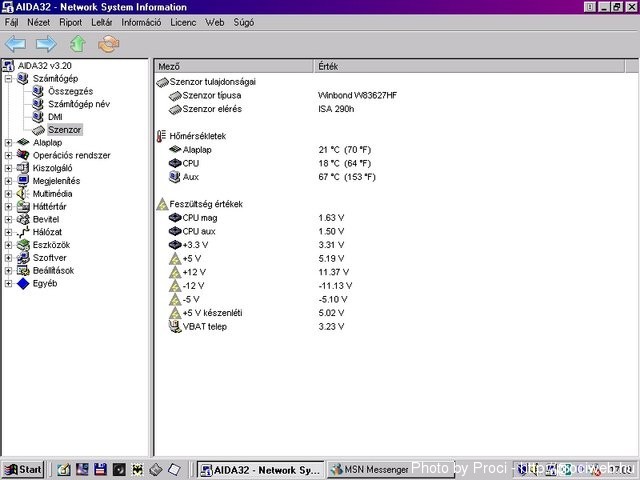
Task: Click the DMI tree icon
Action: pos(38,117)
